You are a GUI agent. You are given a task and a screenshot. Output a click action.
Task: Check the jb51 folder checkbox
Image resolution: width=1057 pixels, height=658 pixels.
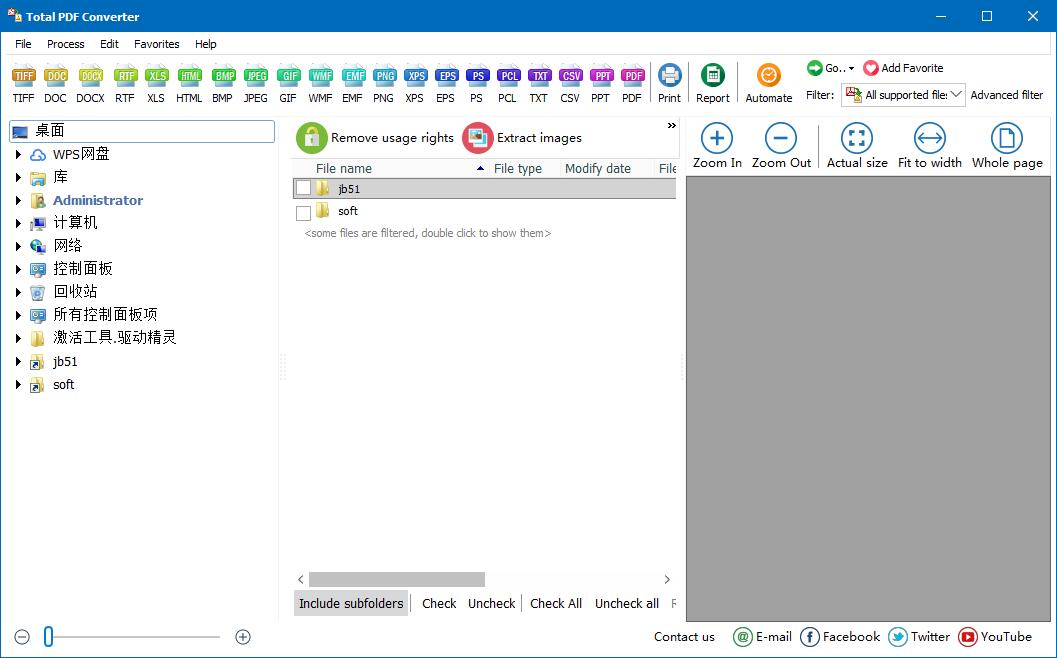coord(303,188)
